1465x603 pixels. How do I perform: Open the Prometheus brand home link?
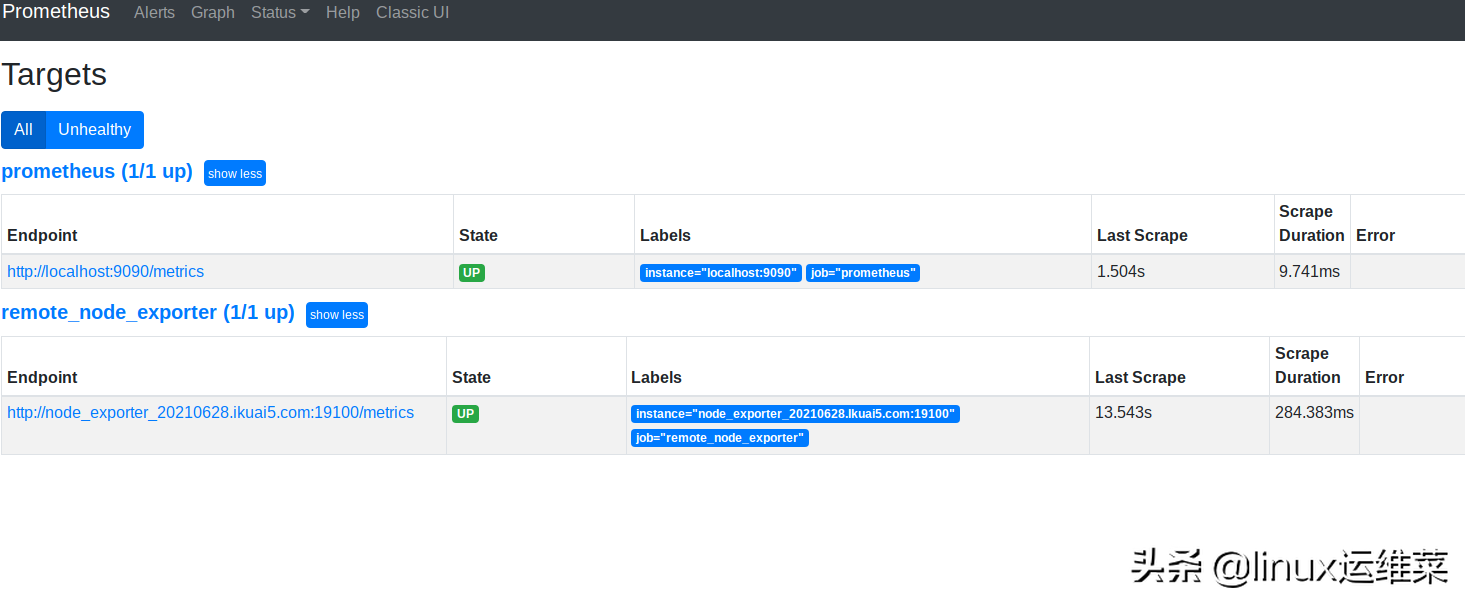[56, 12]
